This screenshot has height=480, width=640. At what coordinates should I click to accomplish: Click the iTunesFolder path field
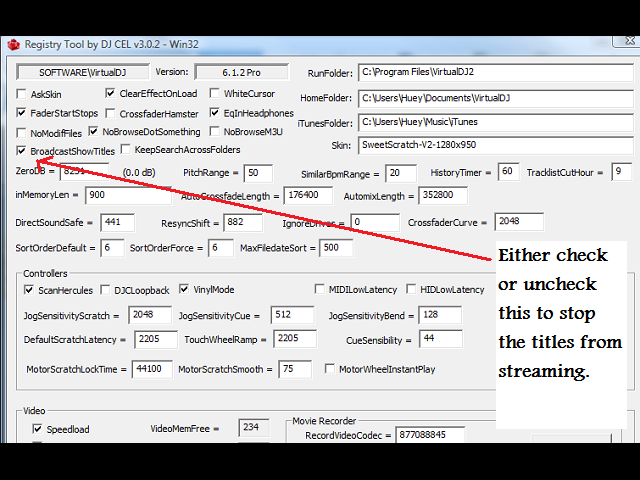pyautogui.click(x=496, y=122)
